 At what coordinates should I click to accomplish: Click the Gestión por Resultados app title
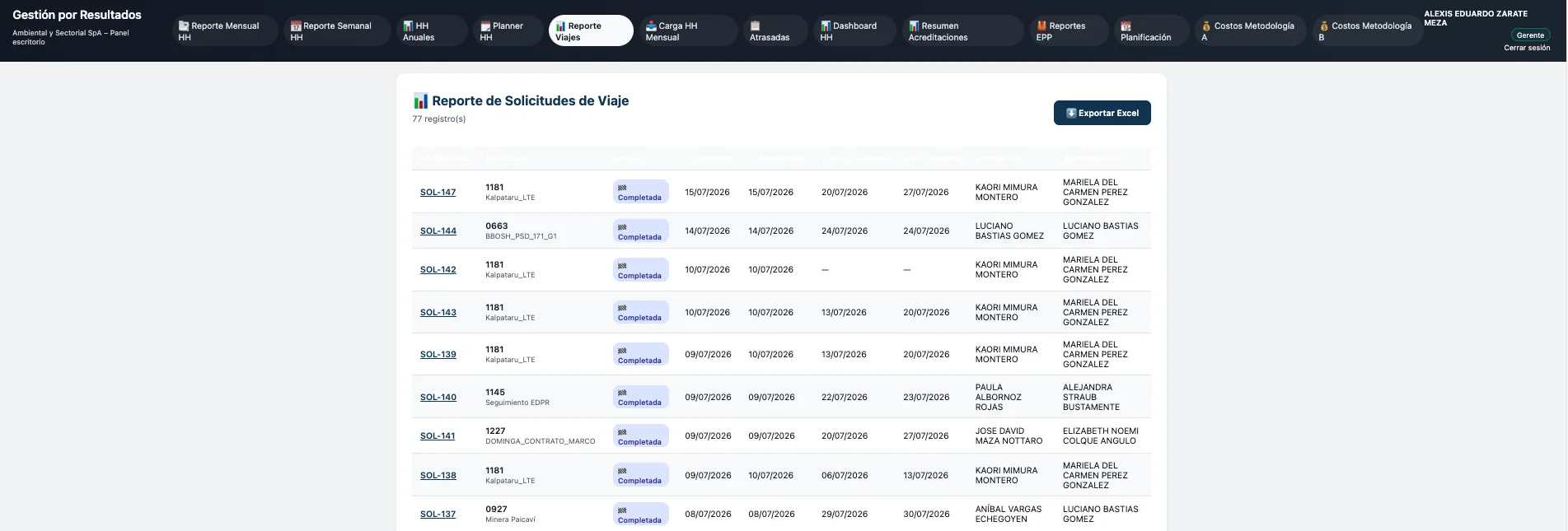[x=77, y=15]
